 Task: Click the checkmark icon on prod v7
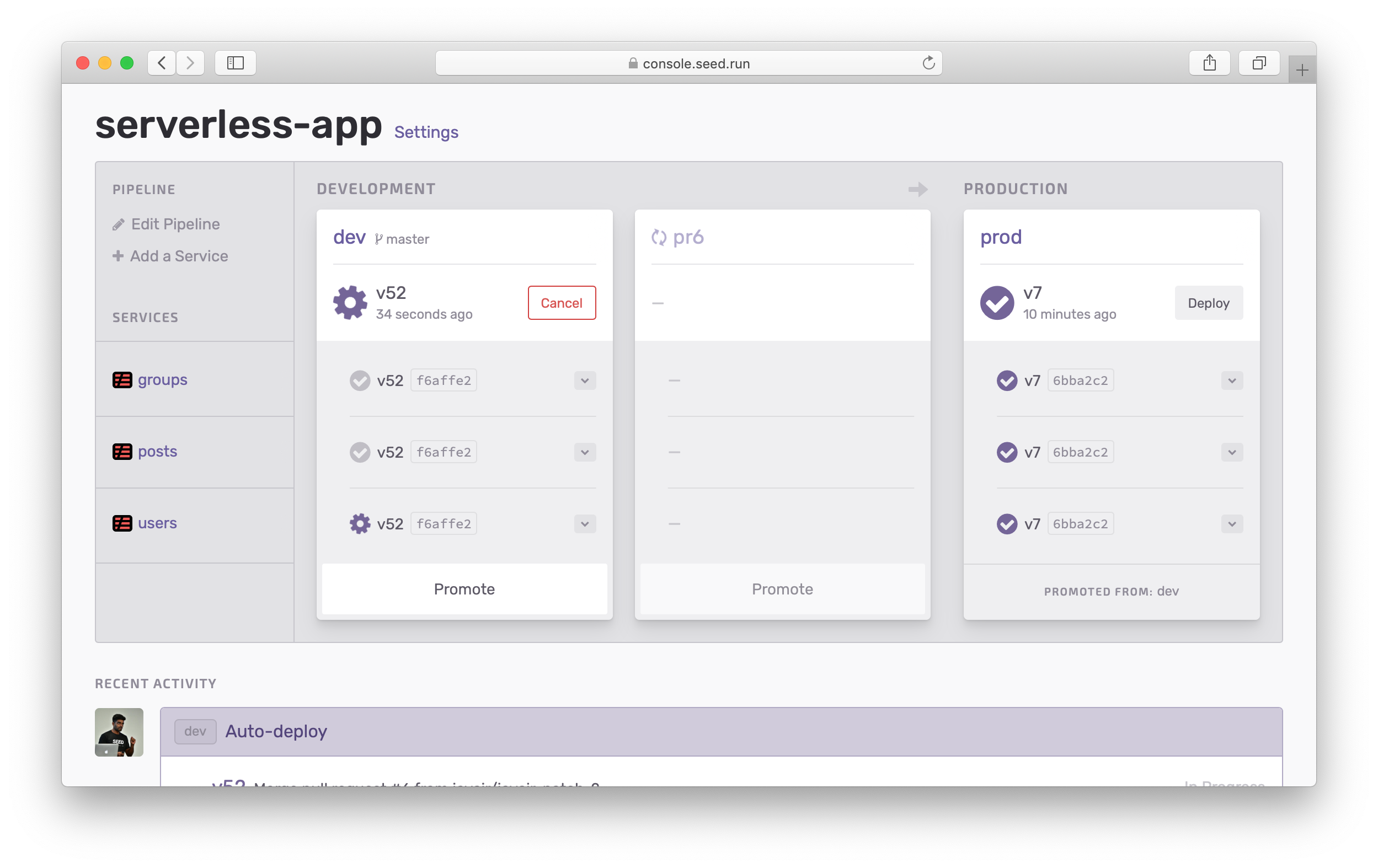point(998,301)
